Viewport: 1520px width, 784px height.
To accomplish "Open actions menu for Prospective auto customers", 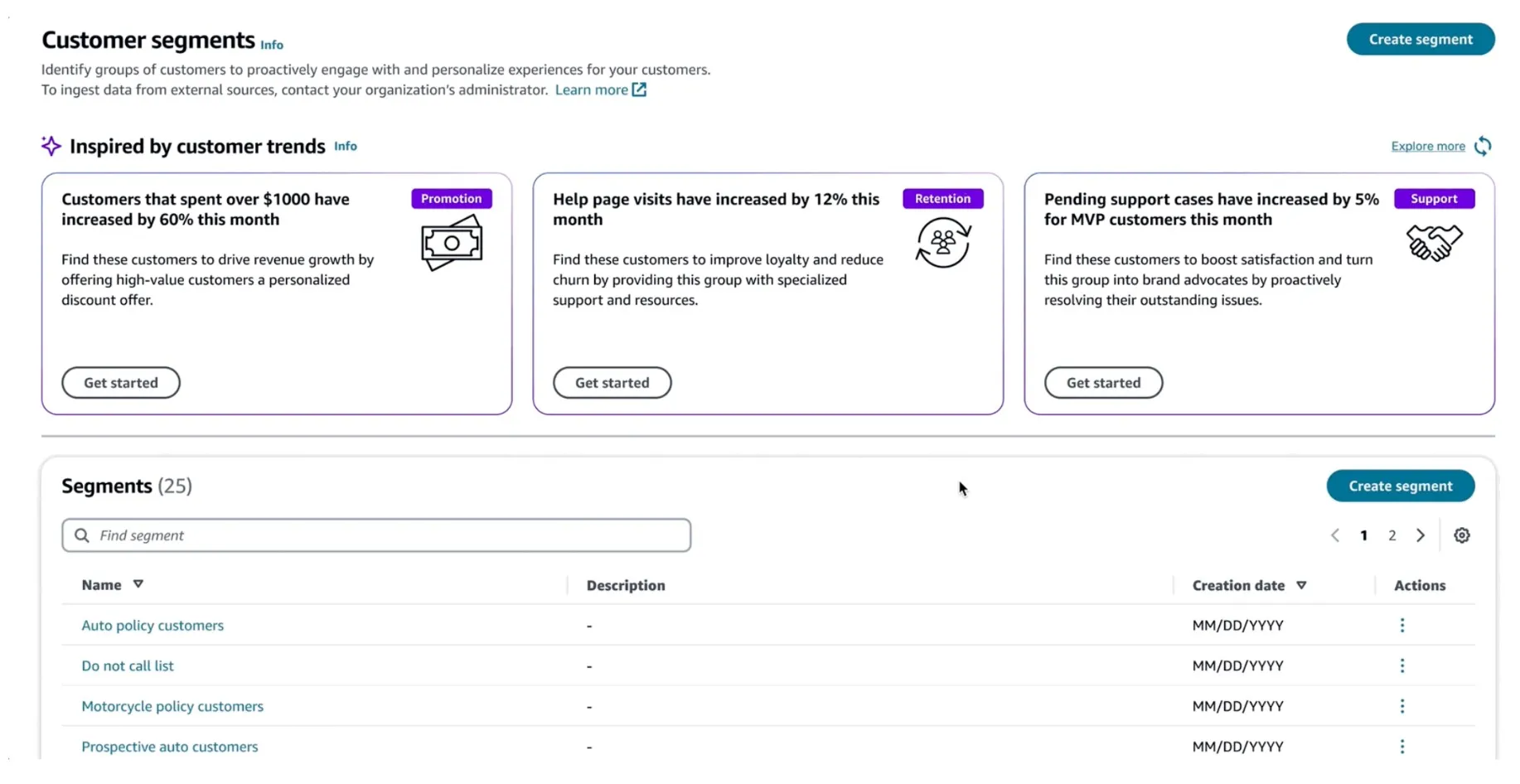I will [x=1402, y=747].
